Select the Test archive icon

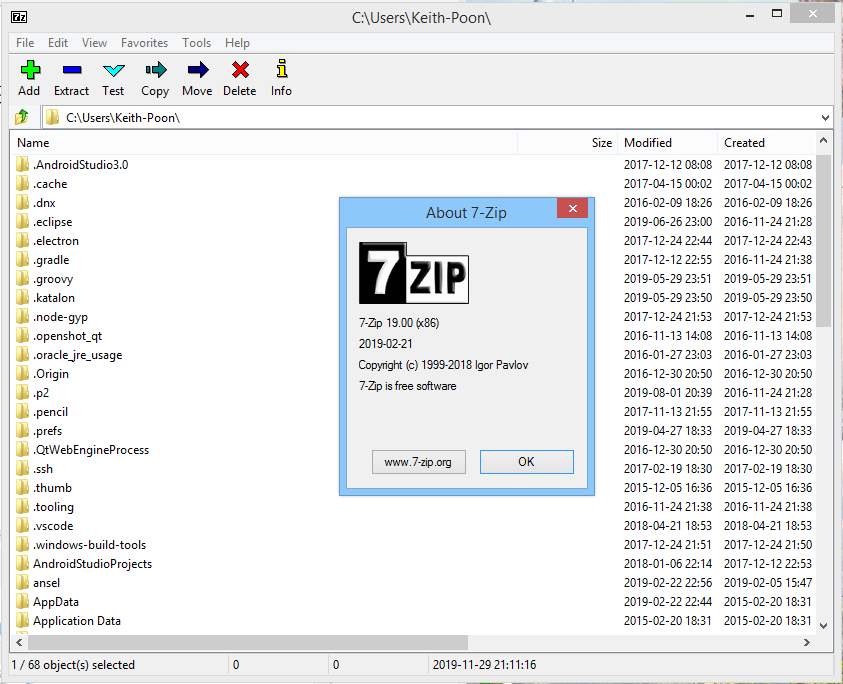pyautogui.click(x=113, y=78)
